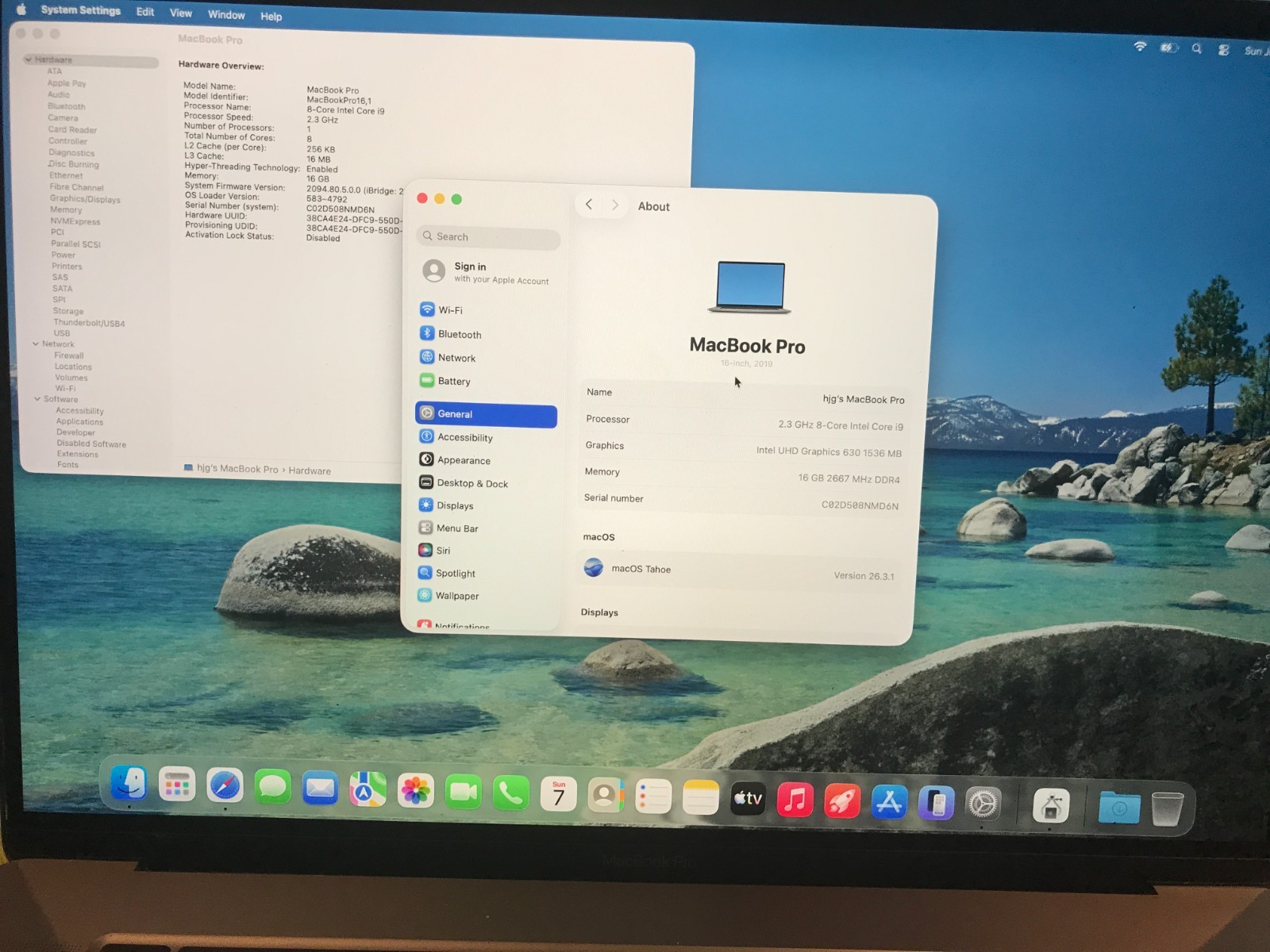
Task: Open System Settings gear in Dock
Action: (x=983, y=804)
